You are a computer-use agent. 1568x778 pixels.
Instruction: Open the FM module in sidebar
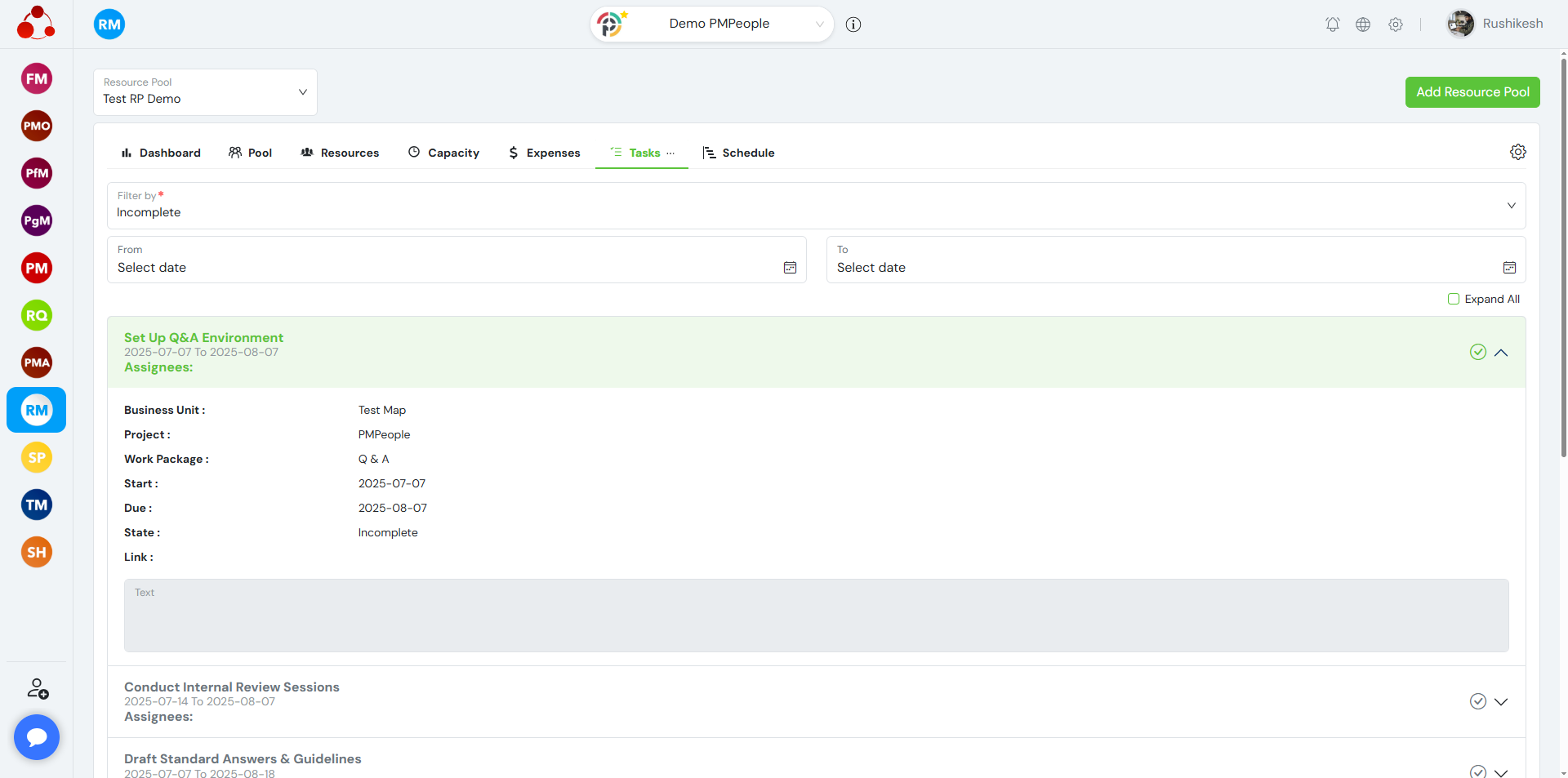37,79
